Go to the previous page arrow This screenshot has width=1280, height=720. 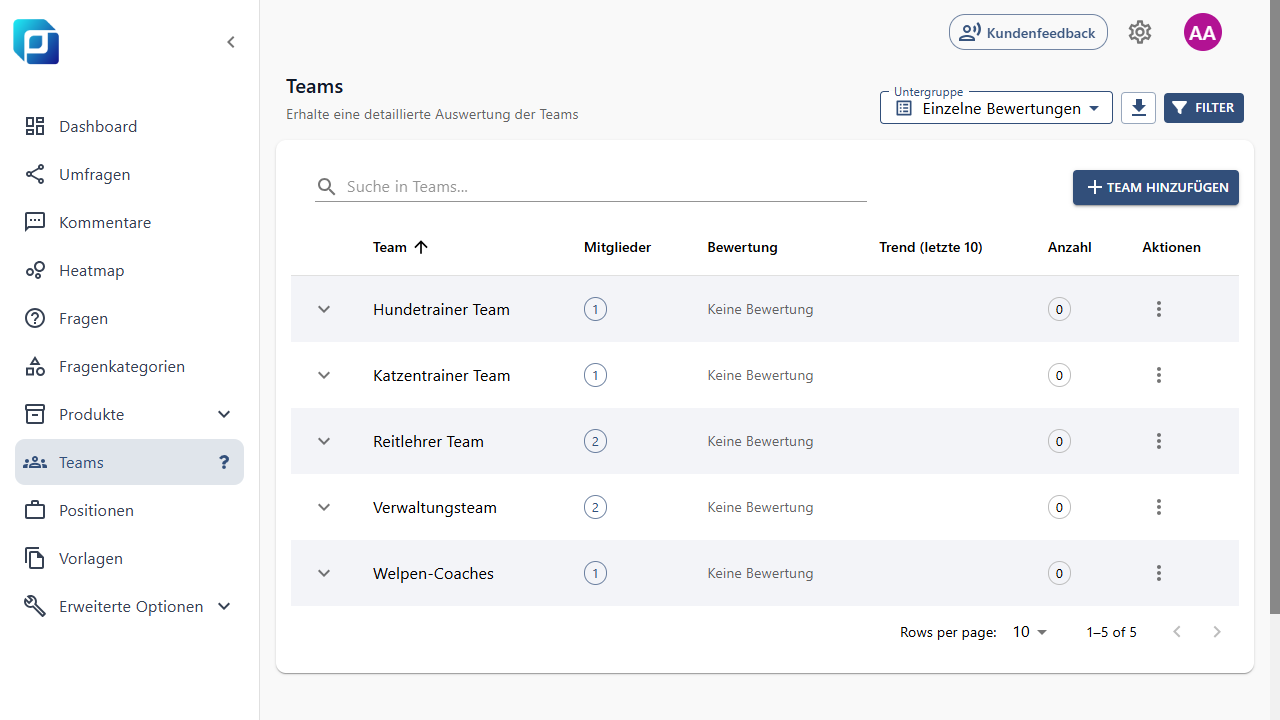(x=1177, y=632)
